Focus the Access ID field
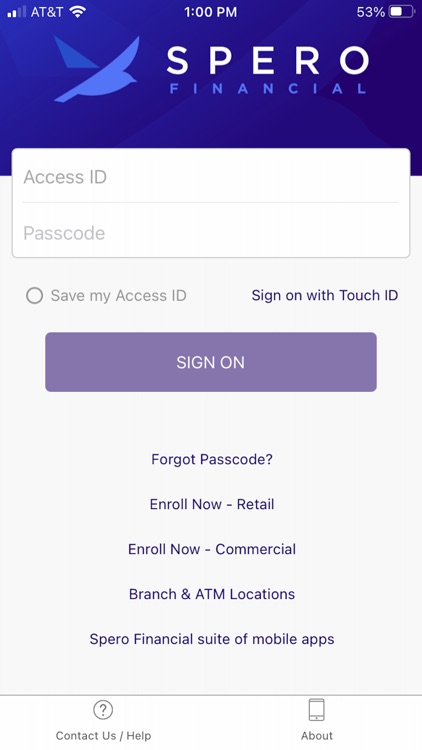Viewport: 422px width, 750px height. coord(211,176)
